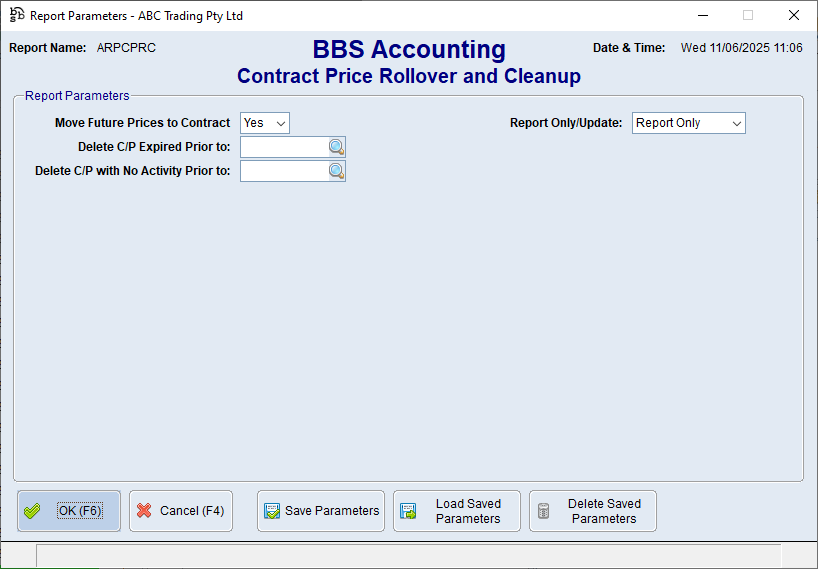Click the green checkmark icon on OK
Viewport: 818px width, 569px height.
tap(33, 511)
